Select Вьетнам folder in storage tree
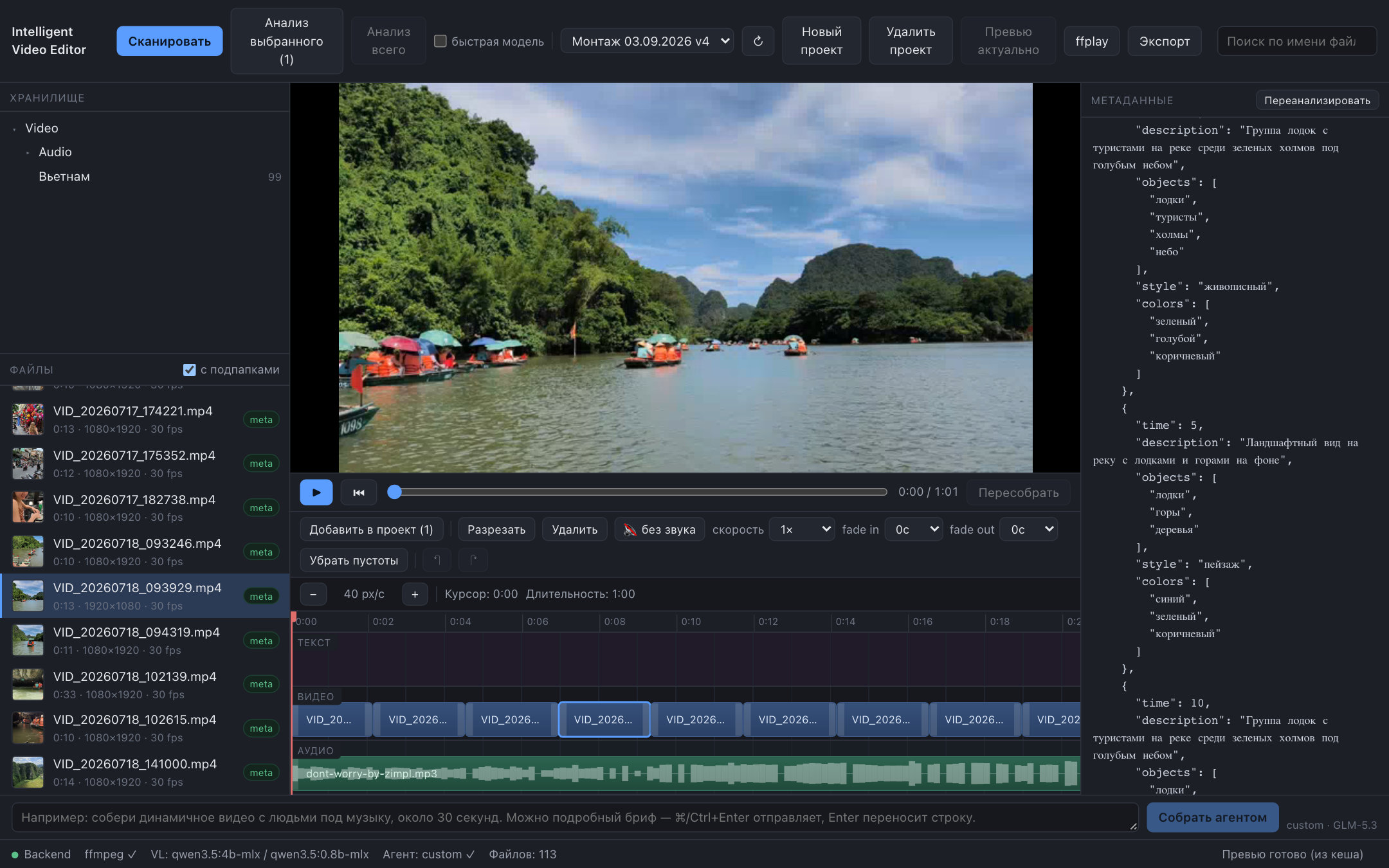The width and height of the screenshot is (1389, 868). point(145,176)
